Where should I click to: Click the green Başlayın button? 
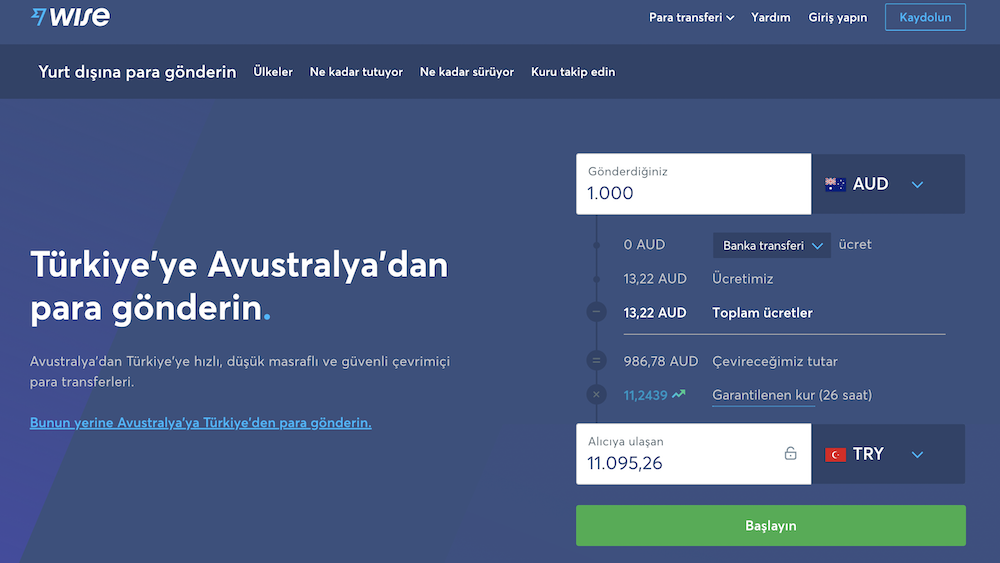coord(770,525)
